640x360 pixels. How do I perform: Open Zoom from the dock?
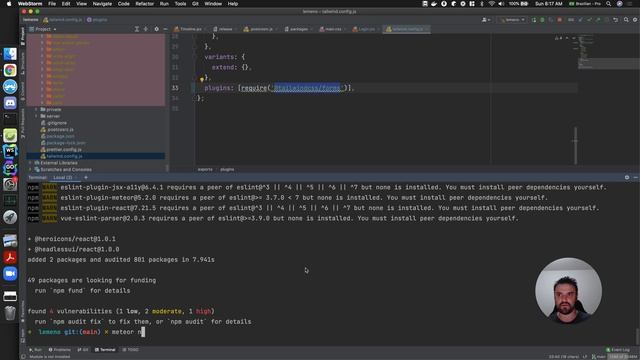10,273
